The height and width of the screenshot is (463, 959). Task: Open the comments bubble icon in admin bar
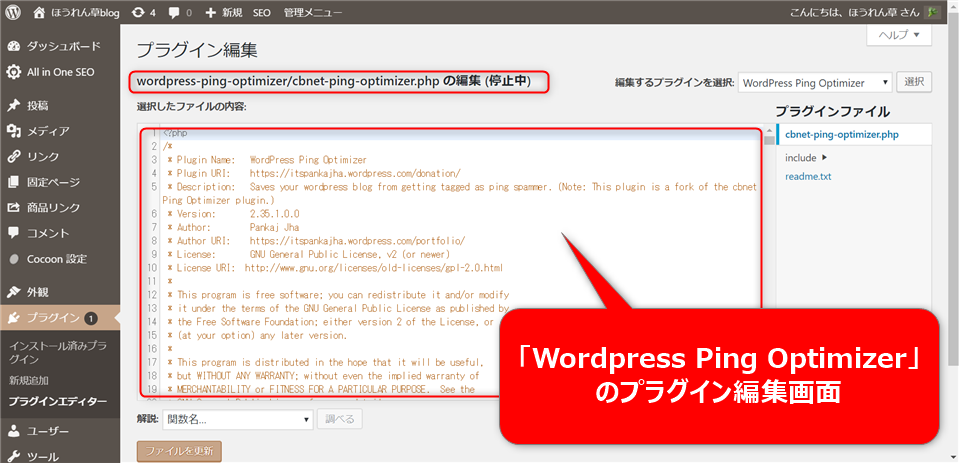tap(174, 12)
